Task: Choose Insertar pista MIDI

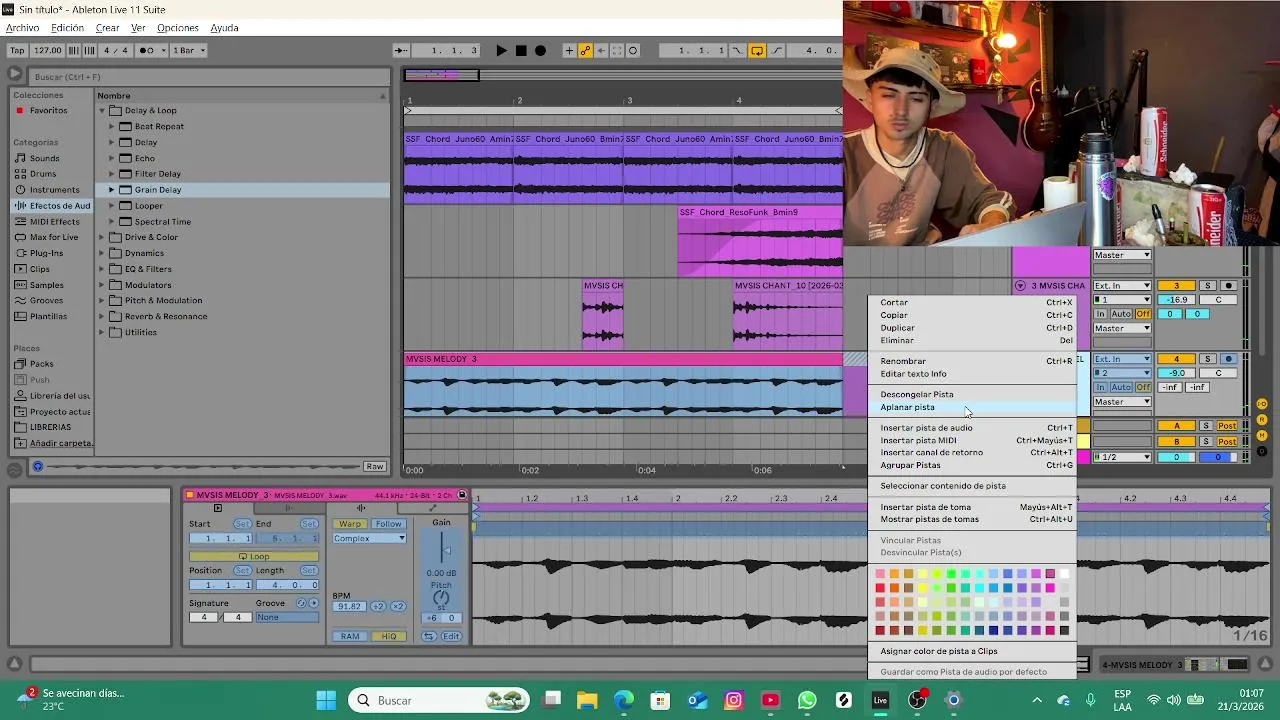Action: [x=971, y=440]
